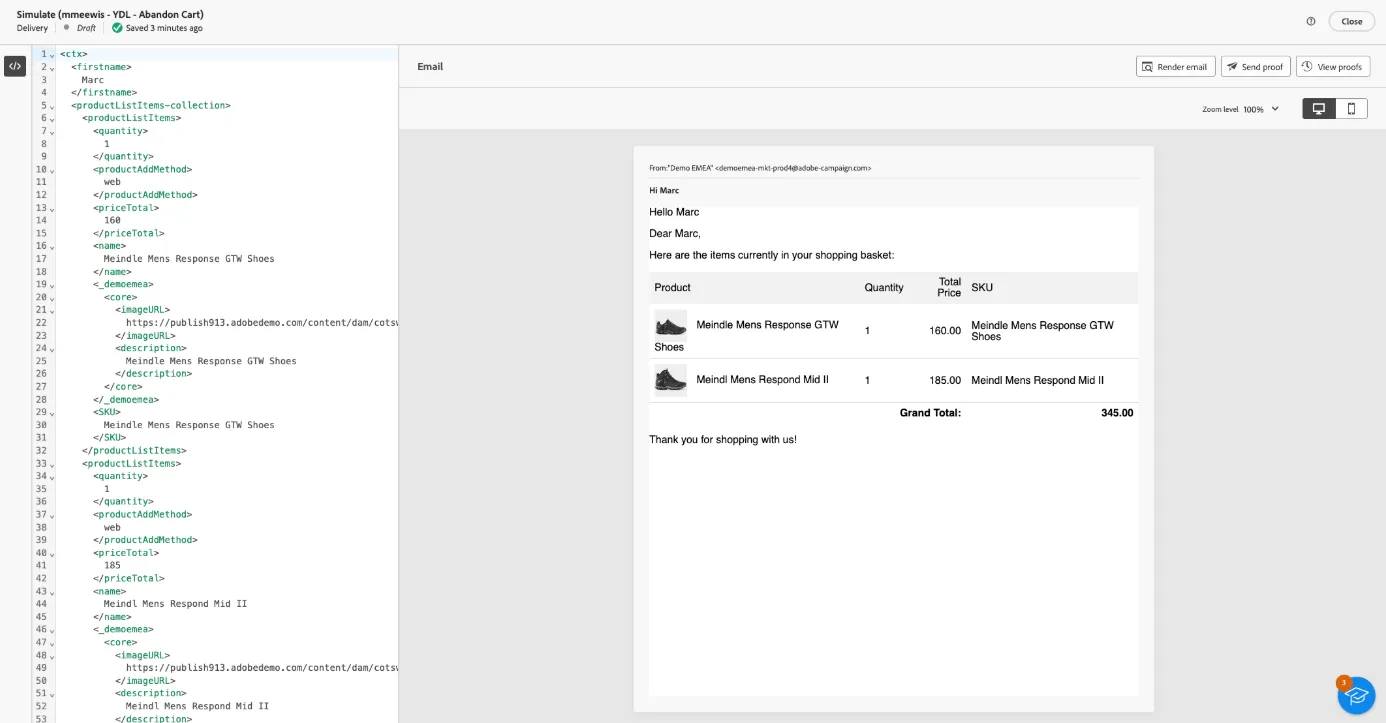
Task: Click the Email panel heading
Action: coord(430,67)
